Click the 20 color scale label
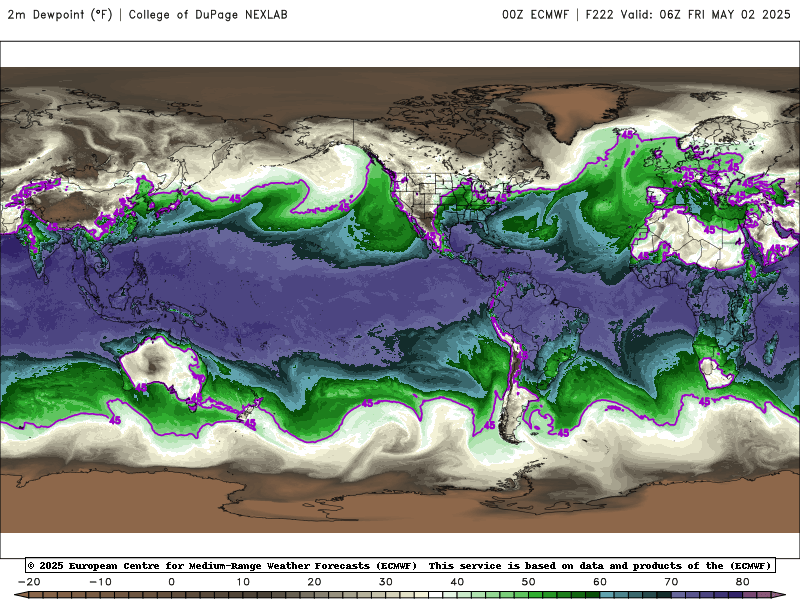Image resolution: width=800 pixels, height=600 pixels. (314, 582)
